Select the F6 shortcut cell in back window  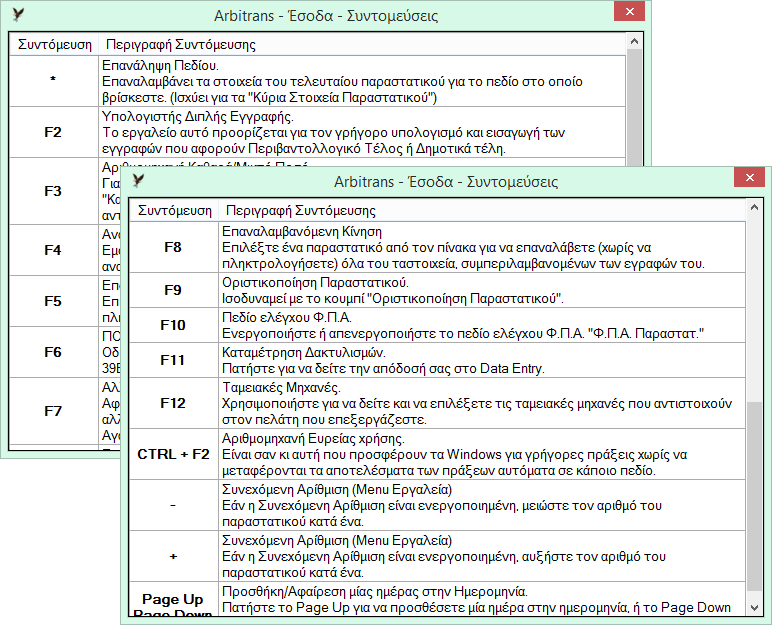[54, 352]
